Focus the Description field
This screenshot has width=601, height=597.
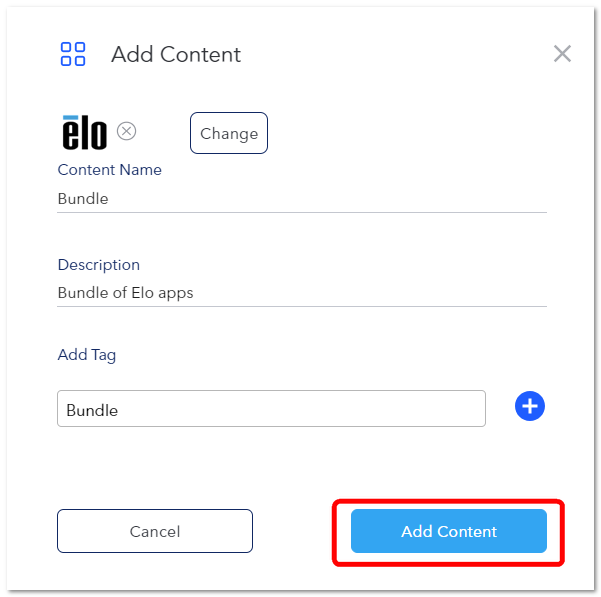(302, 293)
